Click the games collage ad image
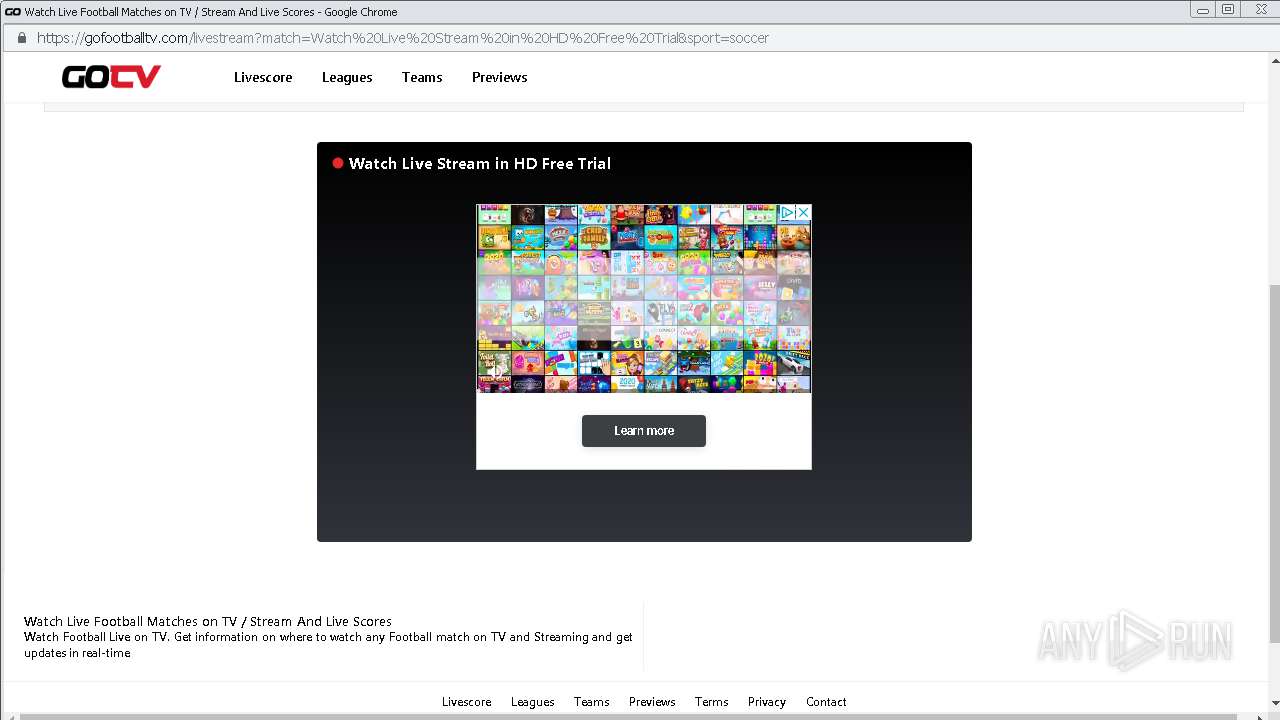 [644, 298]
